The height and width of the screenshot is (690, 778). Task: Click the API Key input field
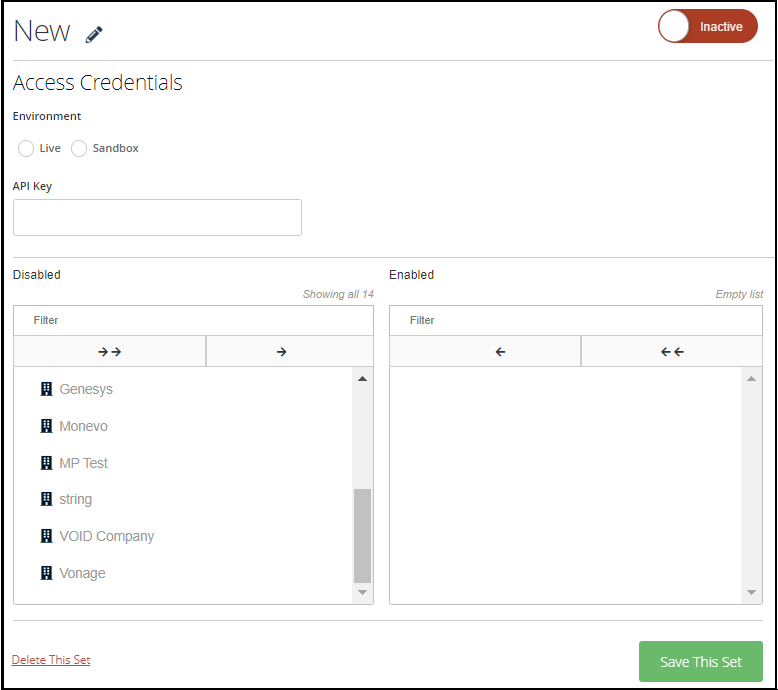tap(157, 217)
